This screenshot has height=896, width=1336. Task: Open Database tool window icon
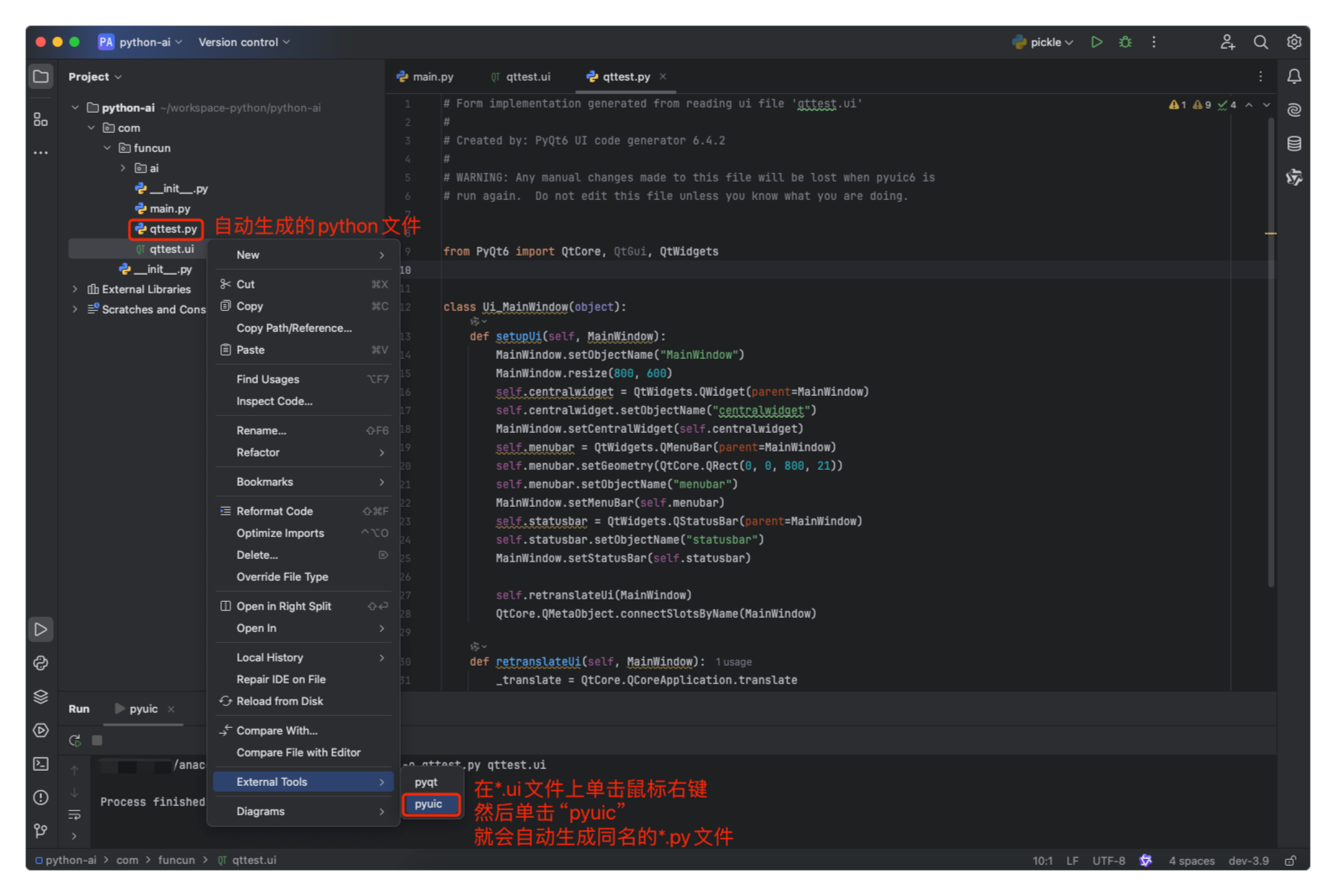pyautogui.click(x=1294, y=144)
